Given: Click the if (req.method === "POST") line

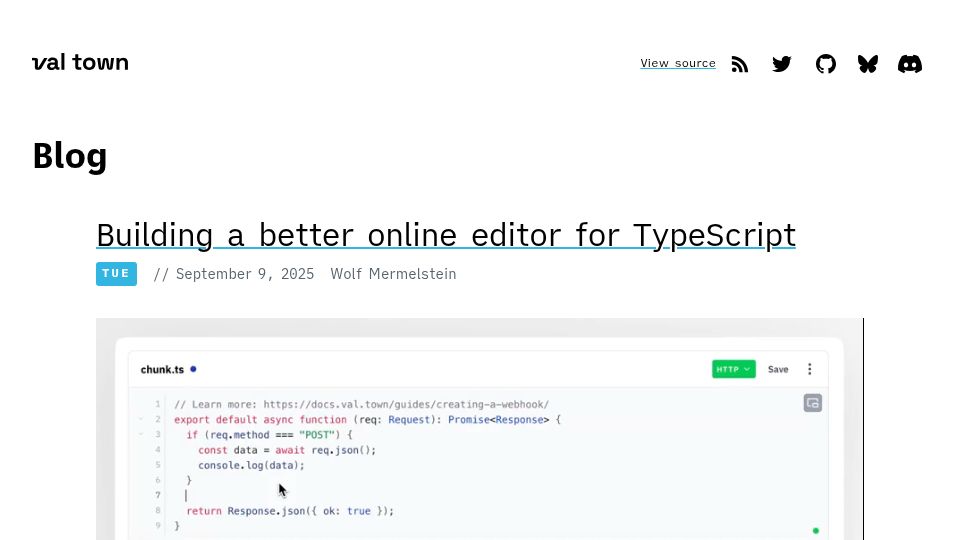Looking at the screenshot, I should 269,435.
